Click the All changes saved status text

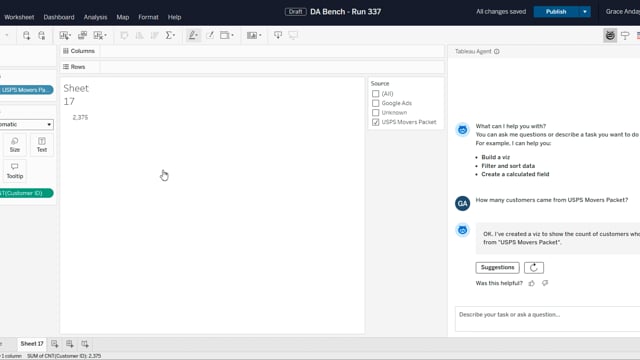(501, 12)
